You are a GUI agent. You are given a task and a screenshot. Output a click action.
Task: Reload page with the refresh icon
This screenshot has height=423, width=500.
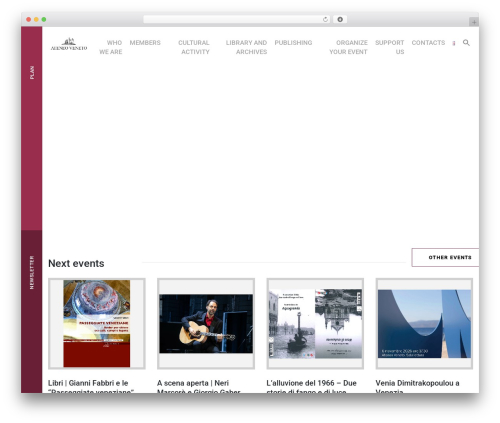tap(325, 19)
